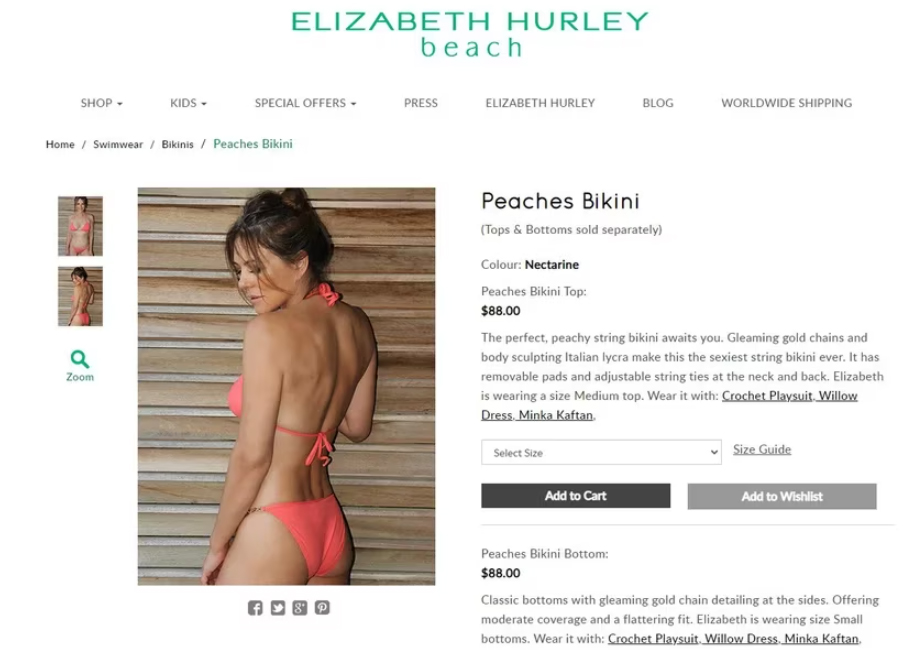Go to WORLDWIDE SHIPPING page

coord(786,103)
